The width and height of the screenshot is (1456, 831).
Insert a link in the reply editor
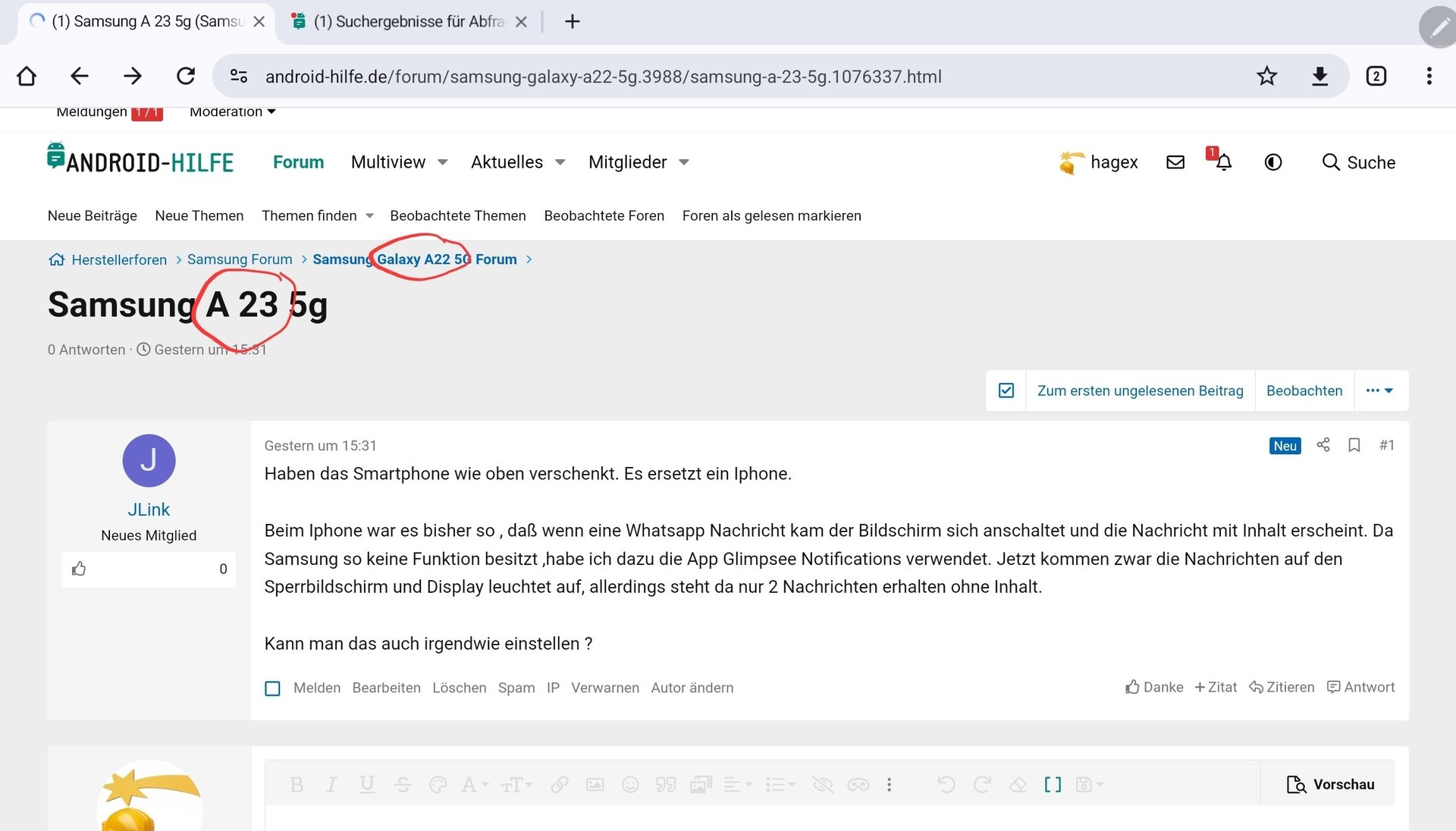point(560,785)
